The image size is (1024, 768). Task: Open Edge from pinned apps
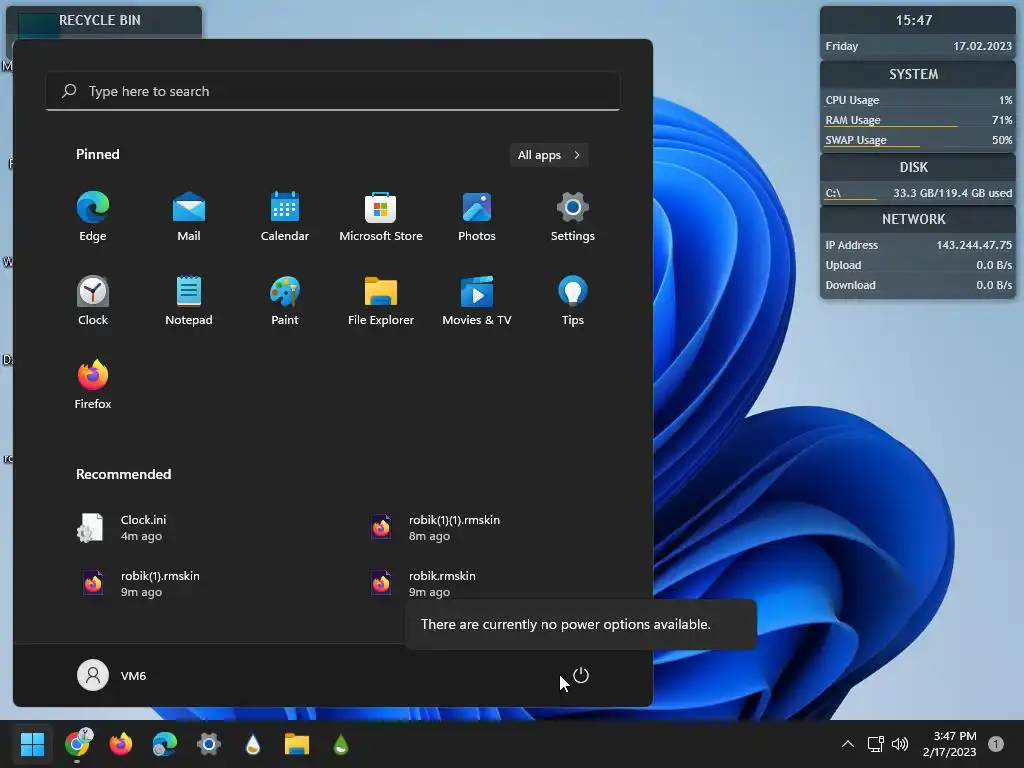point(93,217)
